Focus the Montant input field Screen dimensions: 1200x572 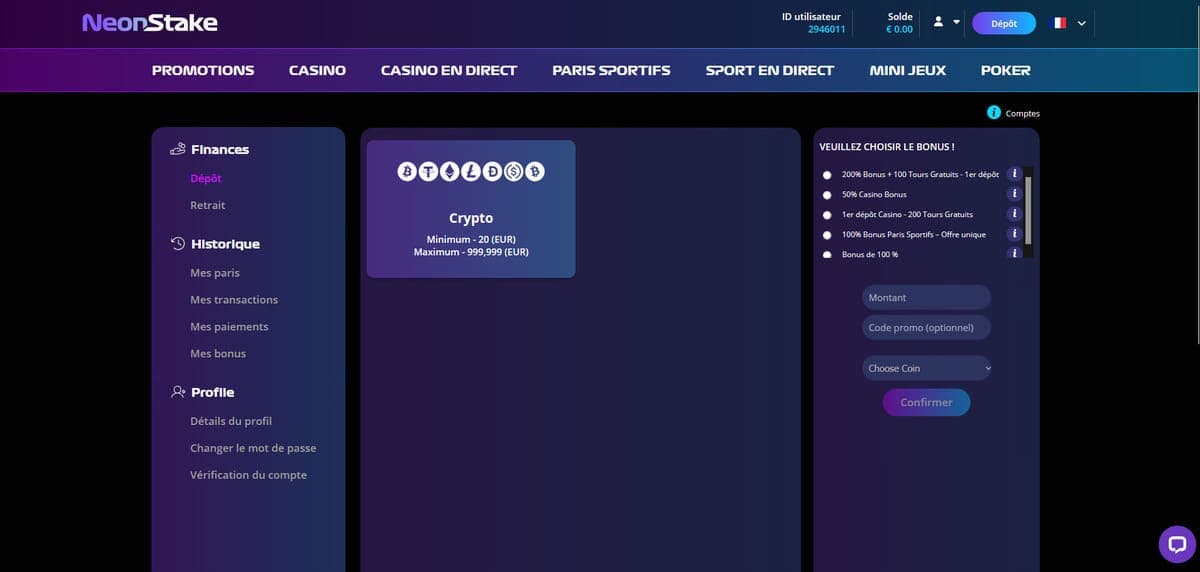click(926, 297)
